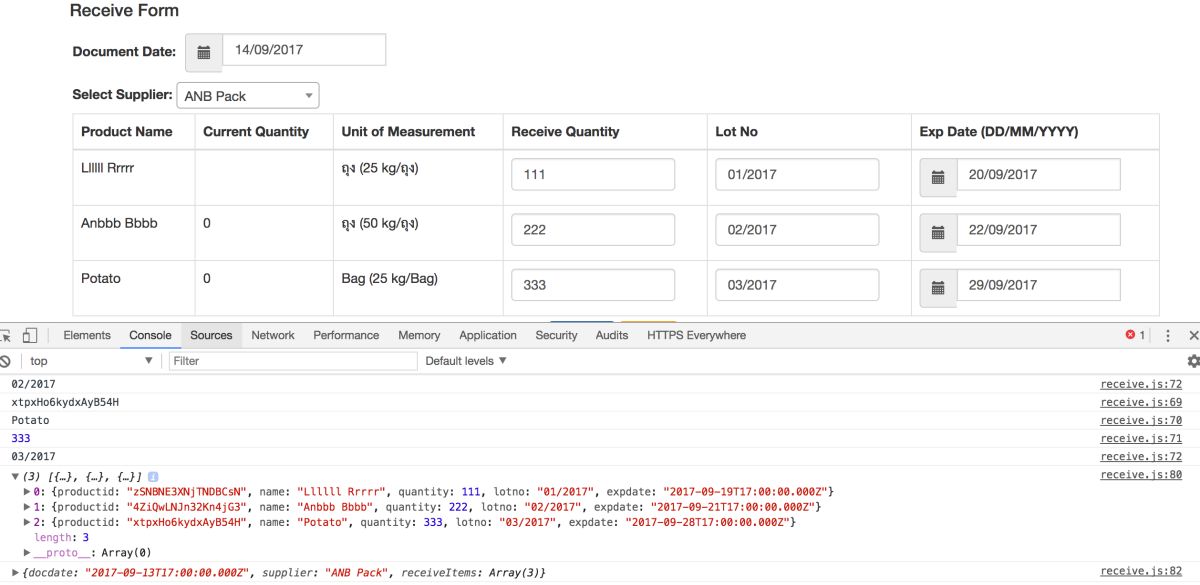Screen dimensions: 1200x585
Task: Click the Receive Quantity field with 333
Action: point(593,285)
